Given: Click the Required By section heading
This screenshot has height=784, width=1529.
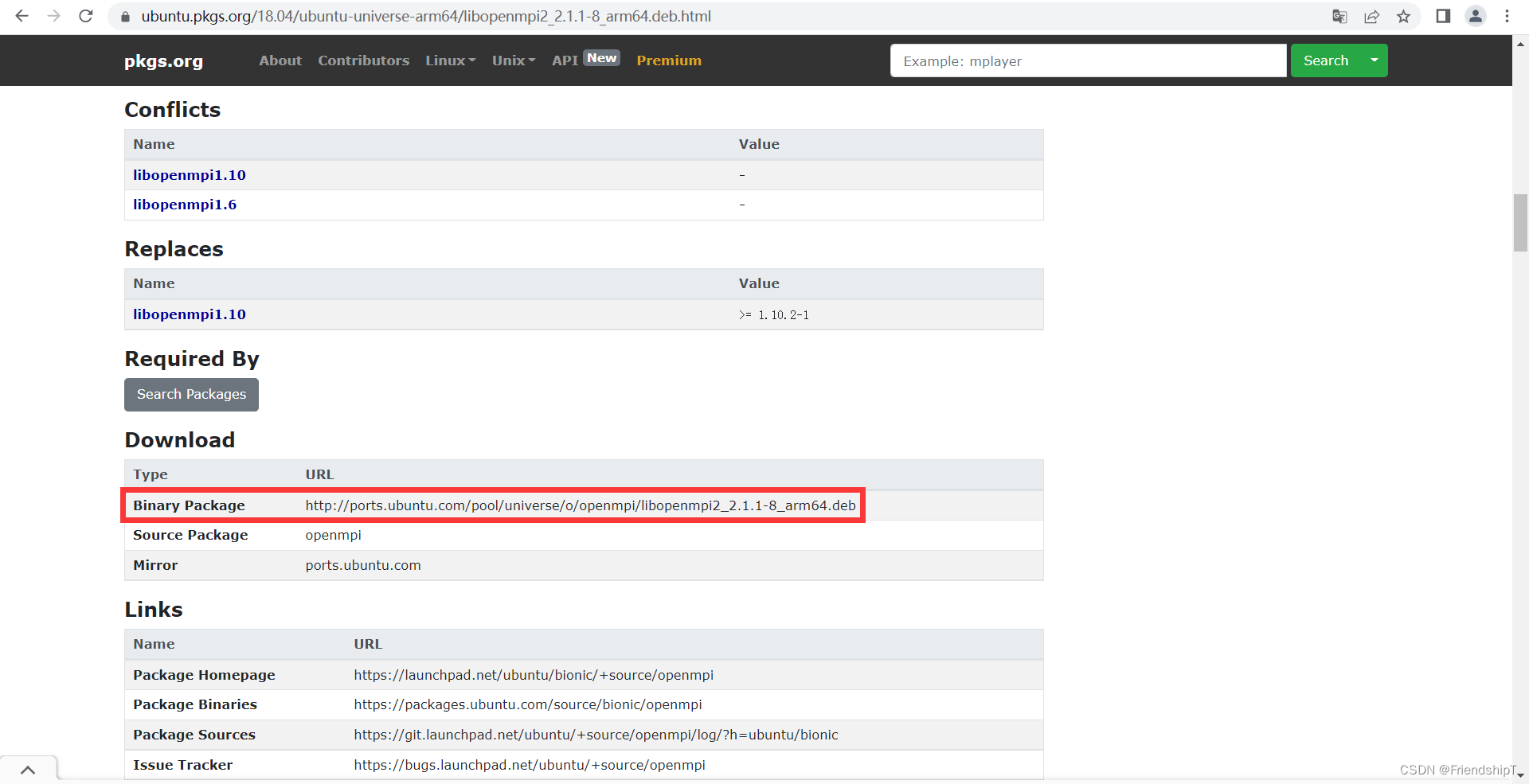Looking at the screenshot, I should point(192,359).
